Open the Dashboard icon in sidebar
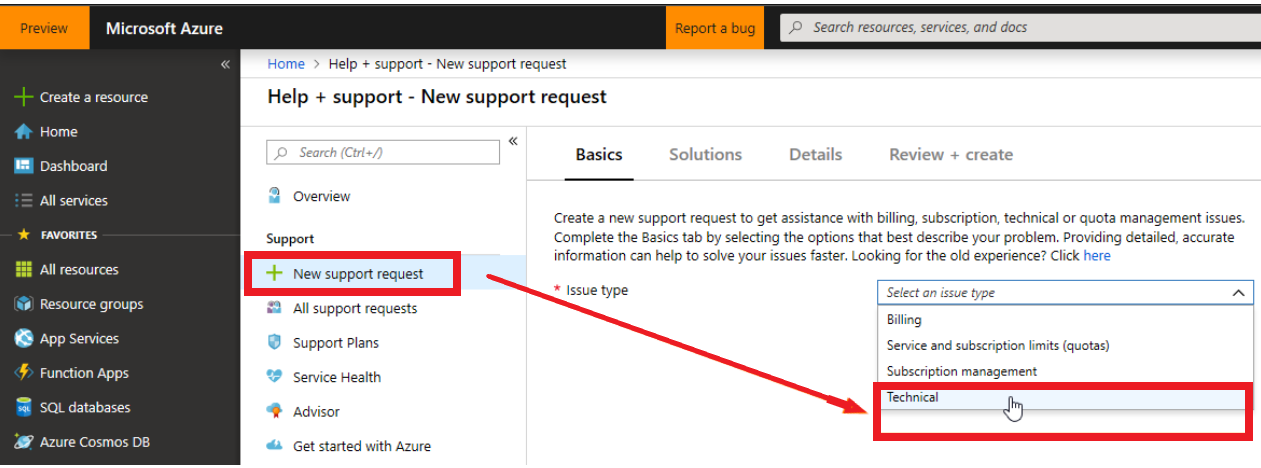This screenshot has width=1261, height=468. pyautogui.click(x=24, y=166)
